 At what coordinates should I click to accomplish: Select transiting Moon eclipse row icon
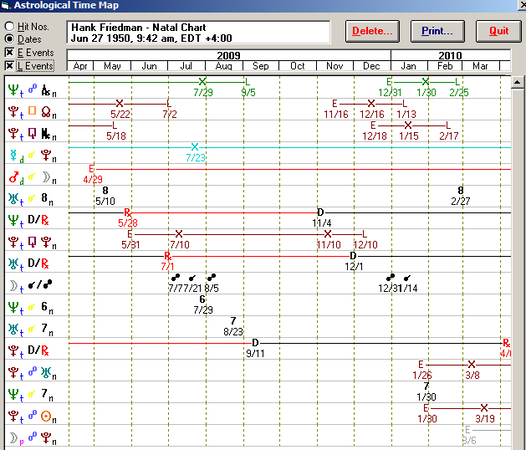click(30, 285)
